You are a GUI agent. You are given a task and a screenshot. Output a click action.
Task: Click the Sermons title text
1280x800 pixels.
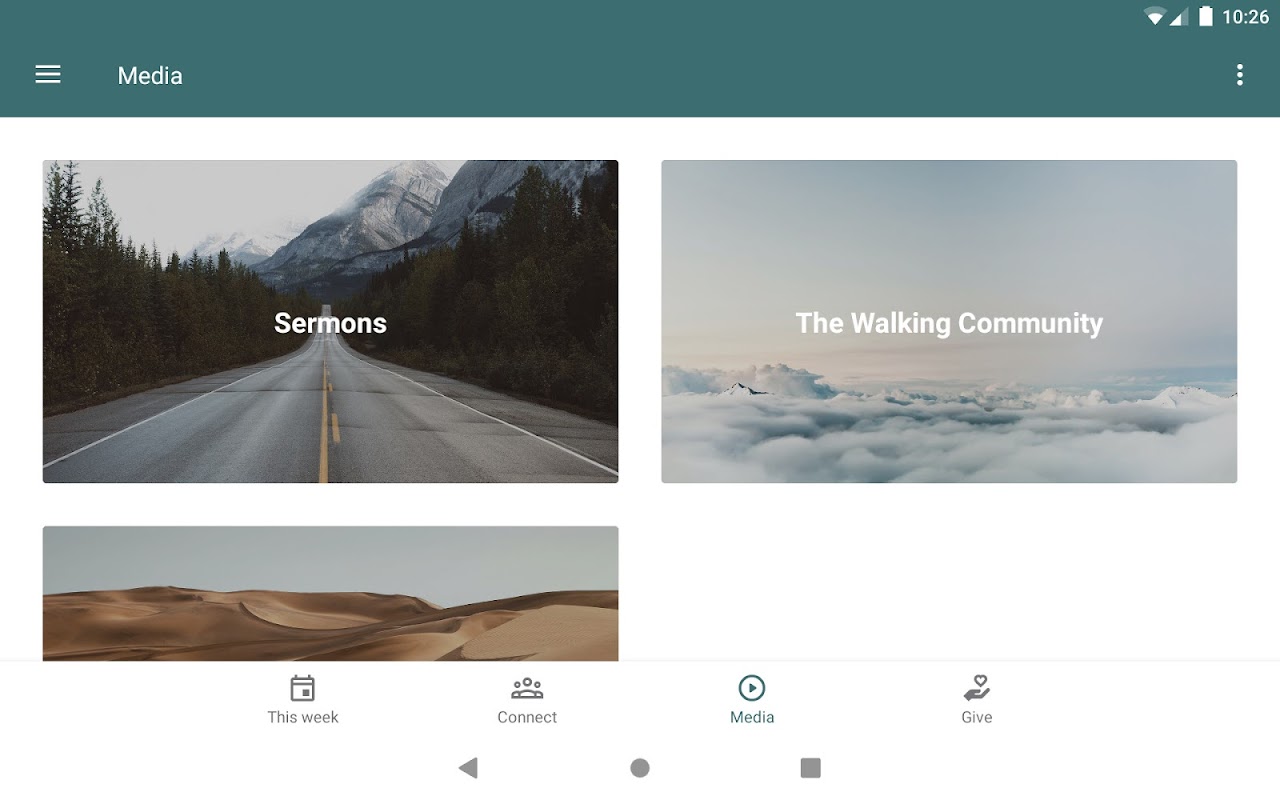(330, 323)
